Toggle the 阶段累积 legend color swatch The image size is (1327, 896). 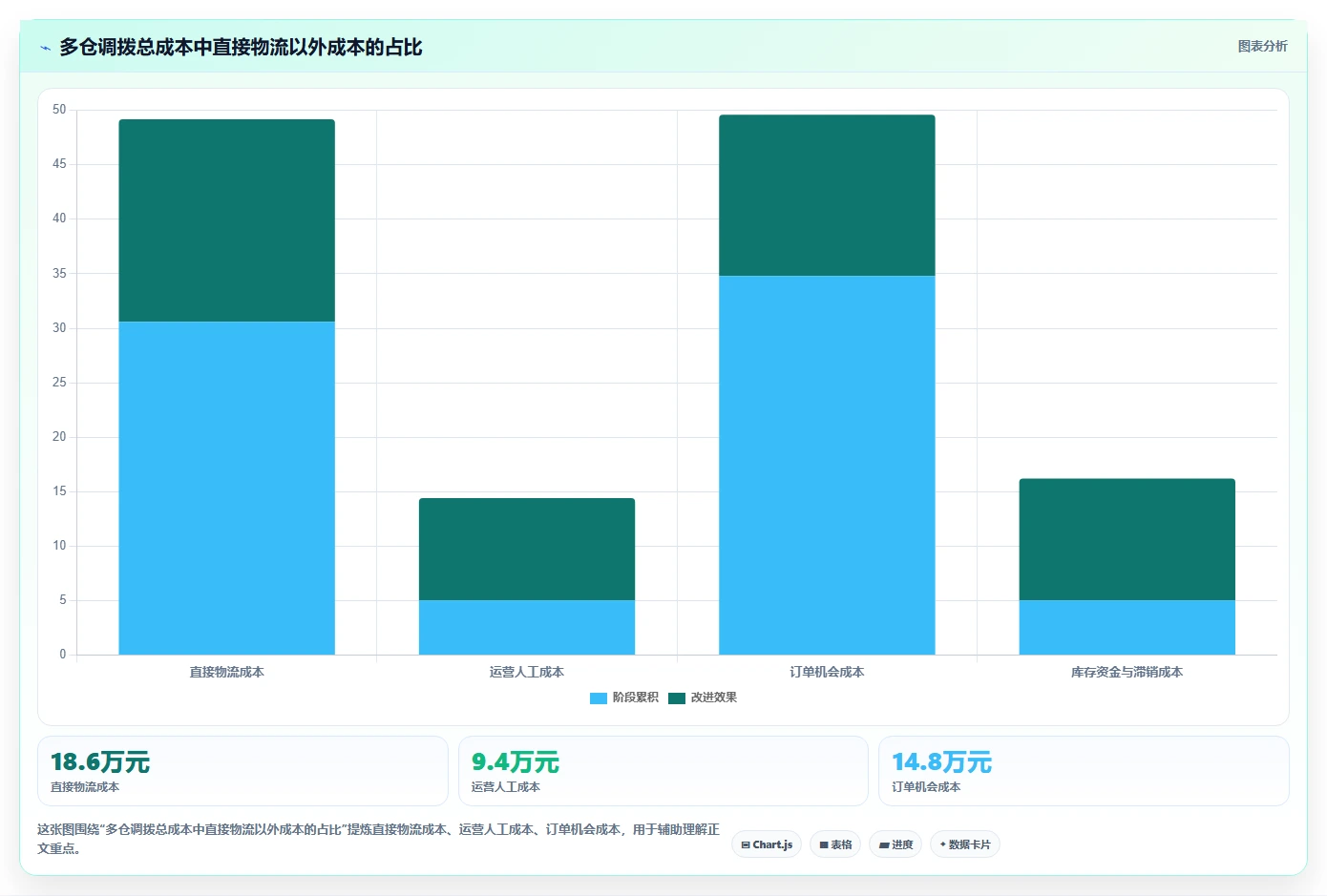tap(599, 698)
